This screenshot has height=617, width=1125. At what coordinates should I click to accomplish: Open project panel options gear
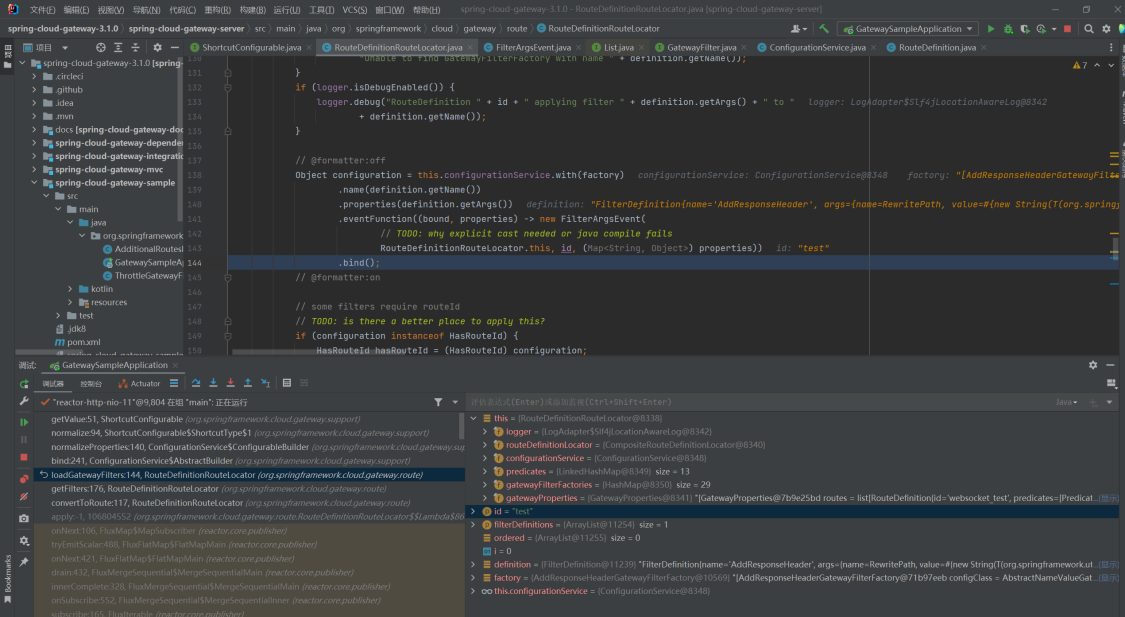(x=157, y=47)
